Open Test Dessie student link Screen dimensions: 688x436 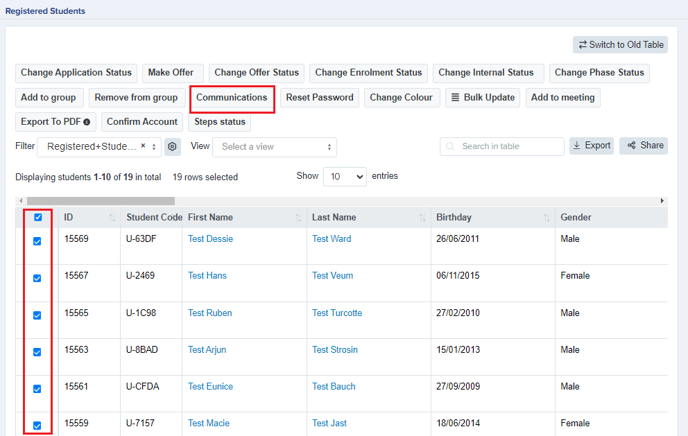[210, 239]
